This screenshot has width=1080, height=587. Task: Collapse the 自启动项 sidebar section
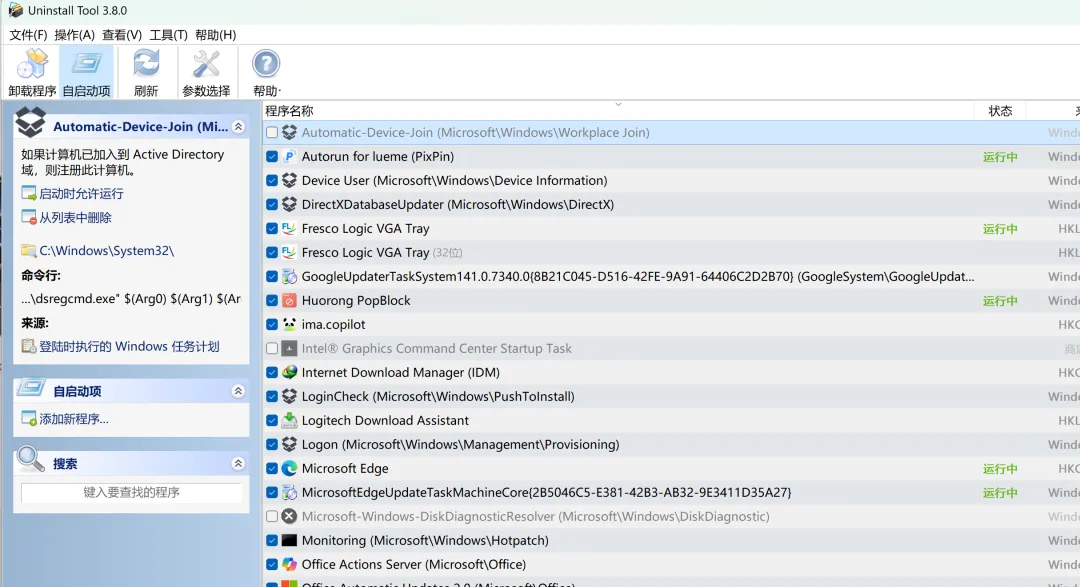238,391
